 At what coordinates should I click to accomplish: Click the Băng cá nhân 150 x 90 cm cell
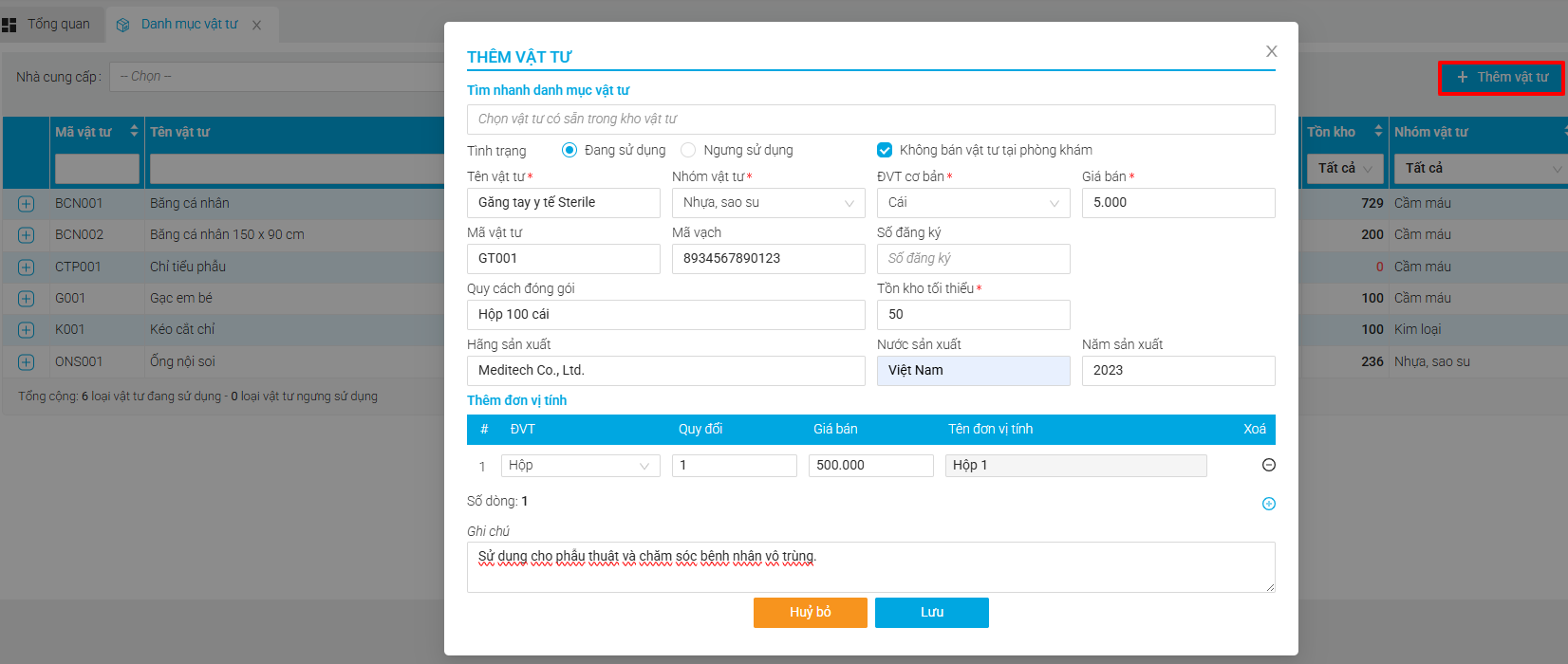(x=228, y=234)
